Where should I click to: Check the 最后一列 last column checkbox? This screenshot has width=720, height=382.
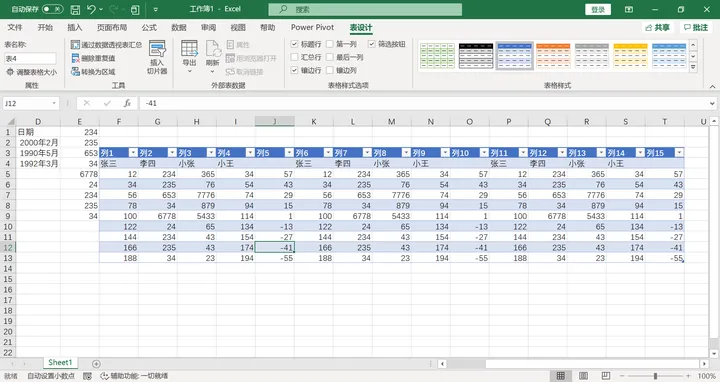pos(330,57)
